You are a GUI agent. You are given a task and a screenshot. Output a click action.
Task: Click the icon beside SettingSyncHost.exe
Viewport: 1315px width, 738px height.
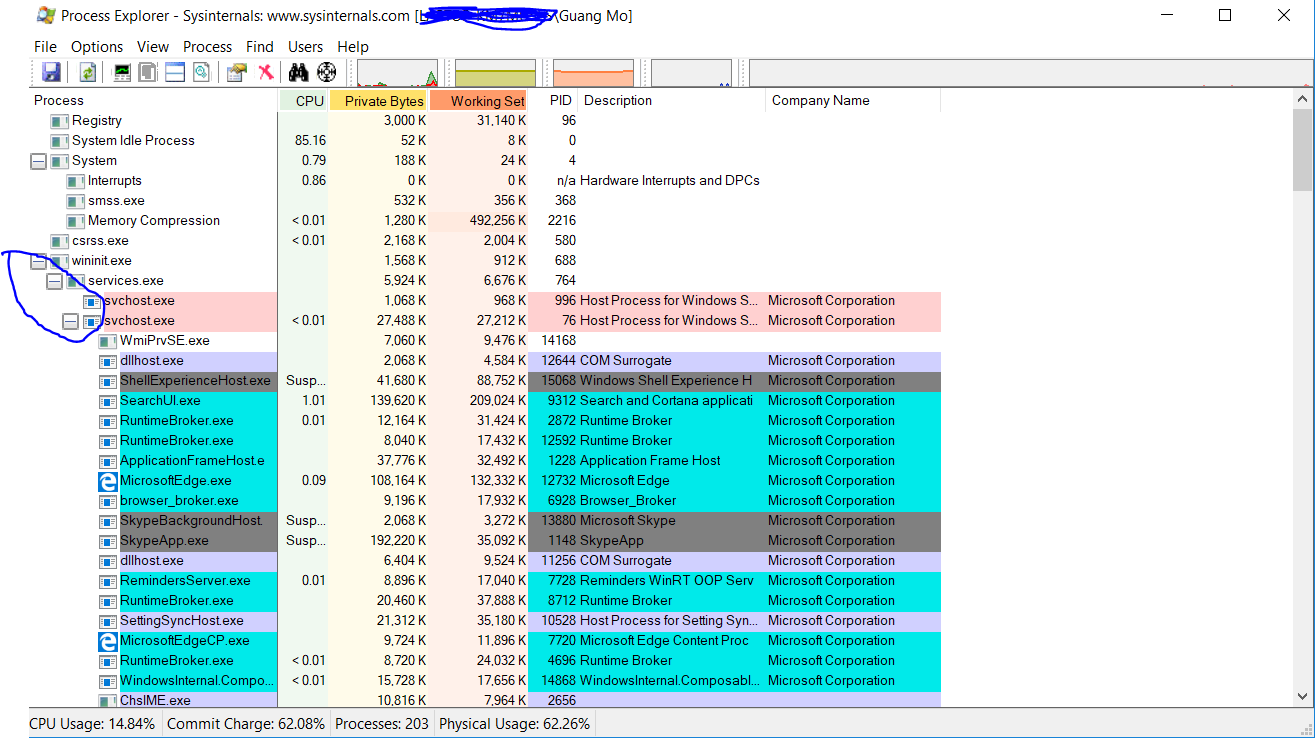[x=108, y=621]
